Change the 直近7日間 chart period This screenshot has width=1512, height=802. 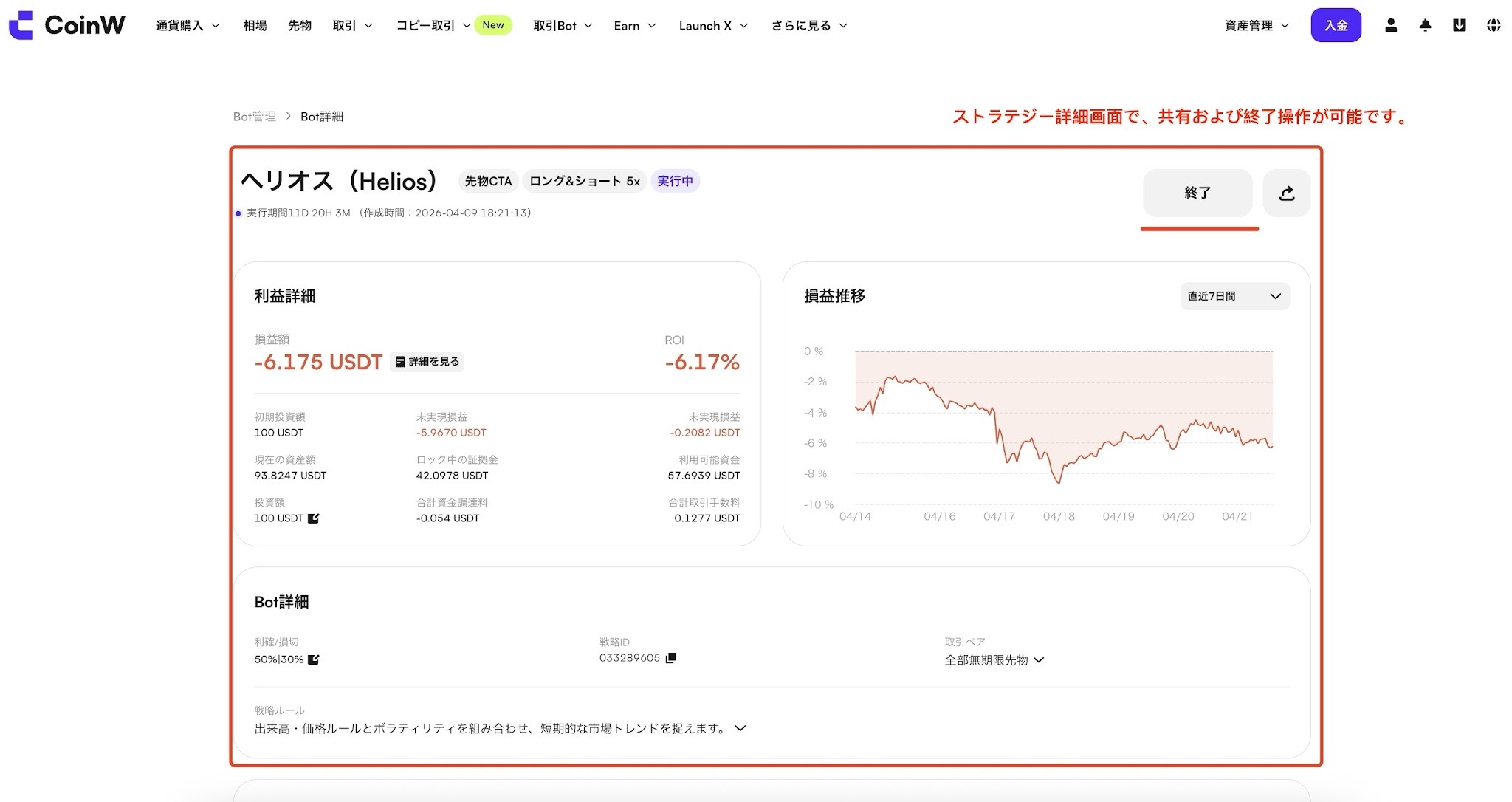(1234, 296)
